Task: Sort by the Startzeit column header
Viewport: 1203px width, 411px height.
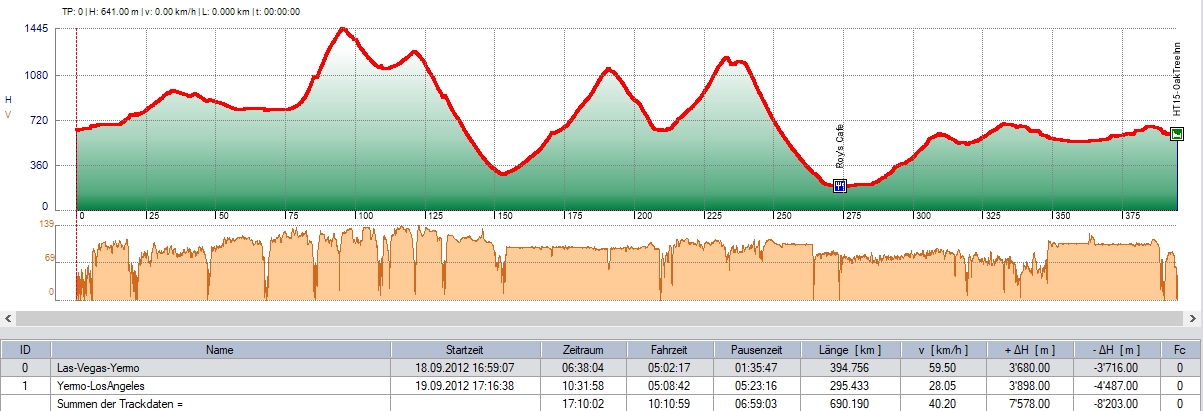Action: click(x=464, y=350)
